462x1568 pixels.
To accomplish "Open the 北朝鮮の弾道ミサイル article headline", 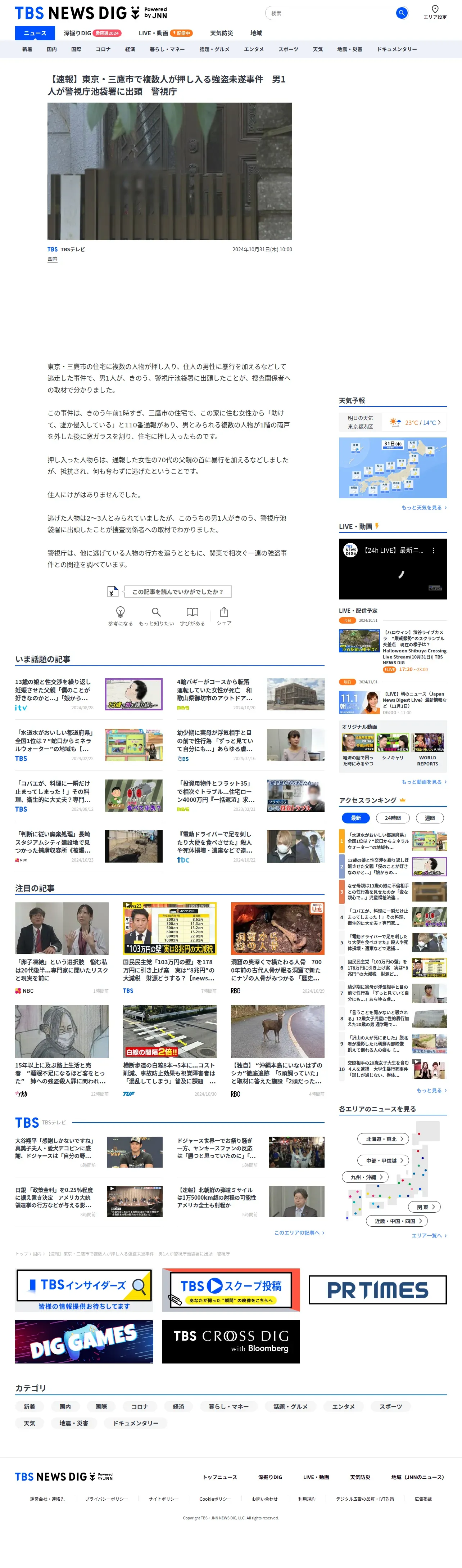I will (x=217, y=1197).
